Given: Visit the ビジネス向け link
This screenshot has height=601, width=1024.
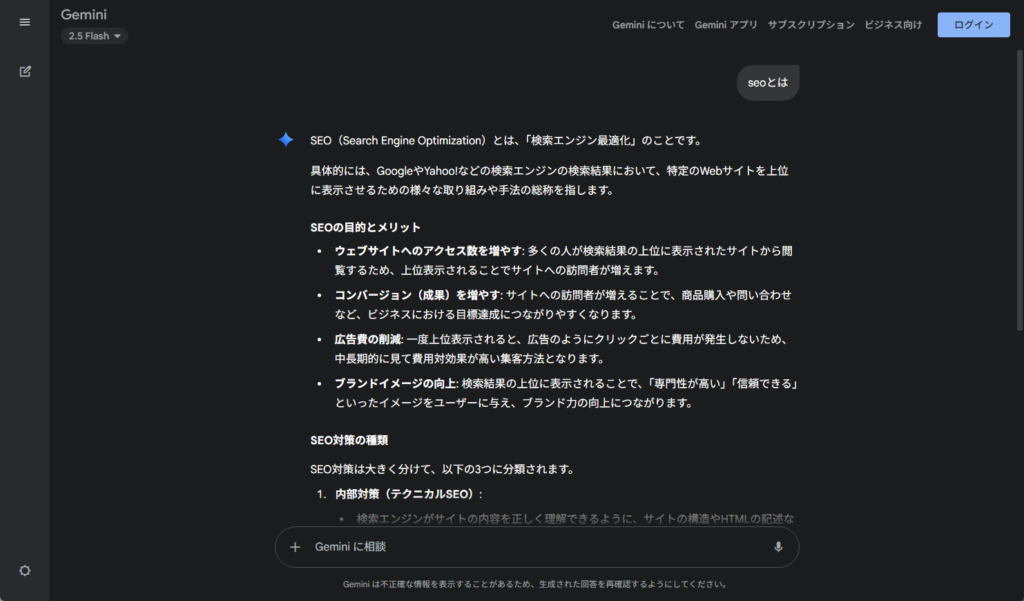Looking at the screenshot, I should coord(893,24).
